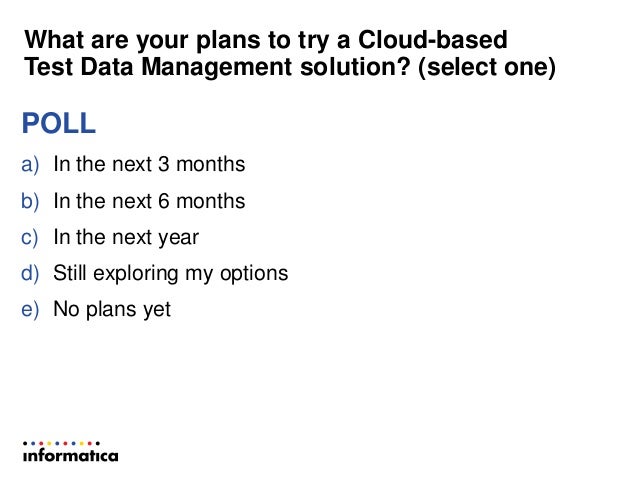638x479 pixels.
Task: Click the blue POLL heading
Action: tap(59, 124)
